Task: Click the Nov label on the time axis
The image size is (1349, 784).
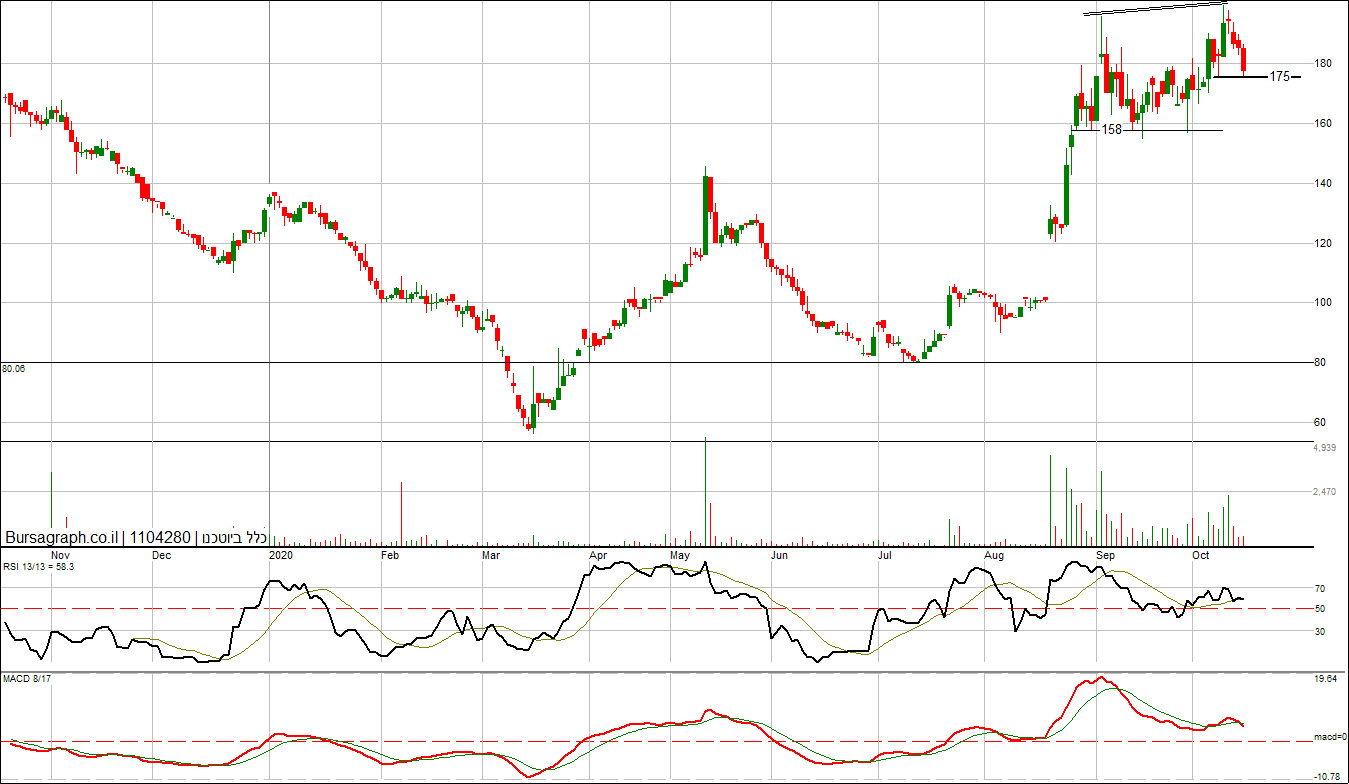Action: coord(60,554)
